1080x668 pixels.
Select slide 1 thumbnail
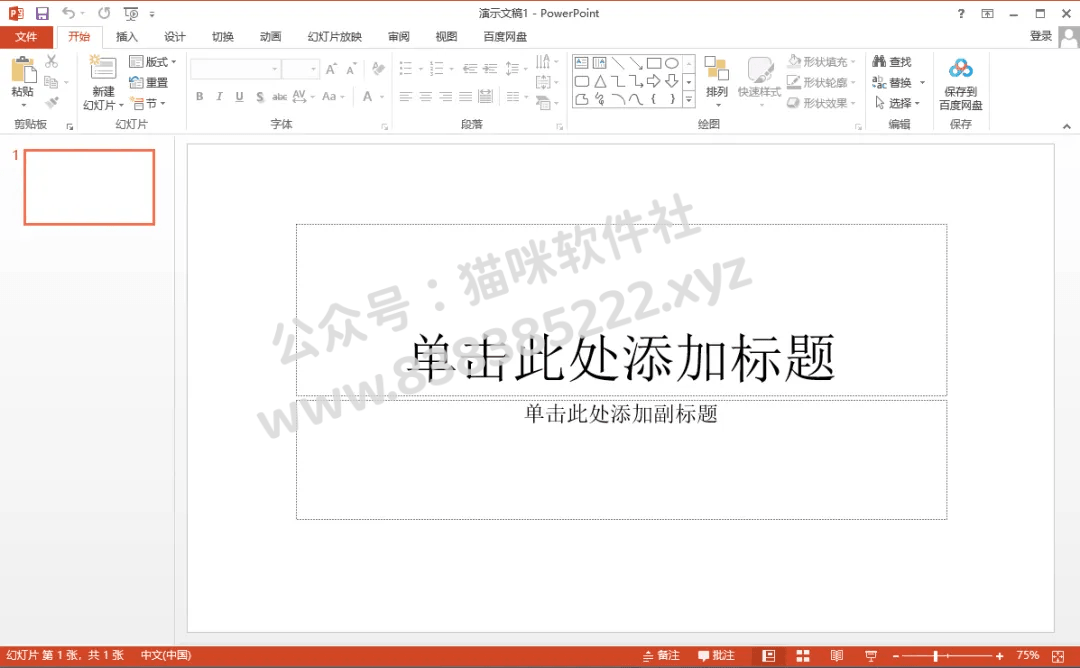click(x=90, y=187)
